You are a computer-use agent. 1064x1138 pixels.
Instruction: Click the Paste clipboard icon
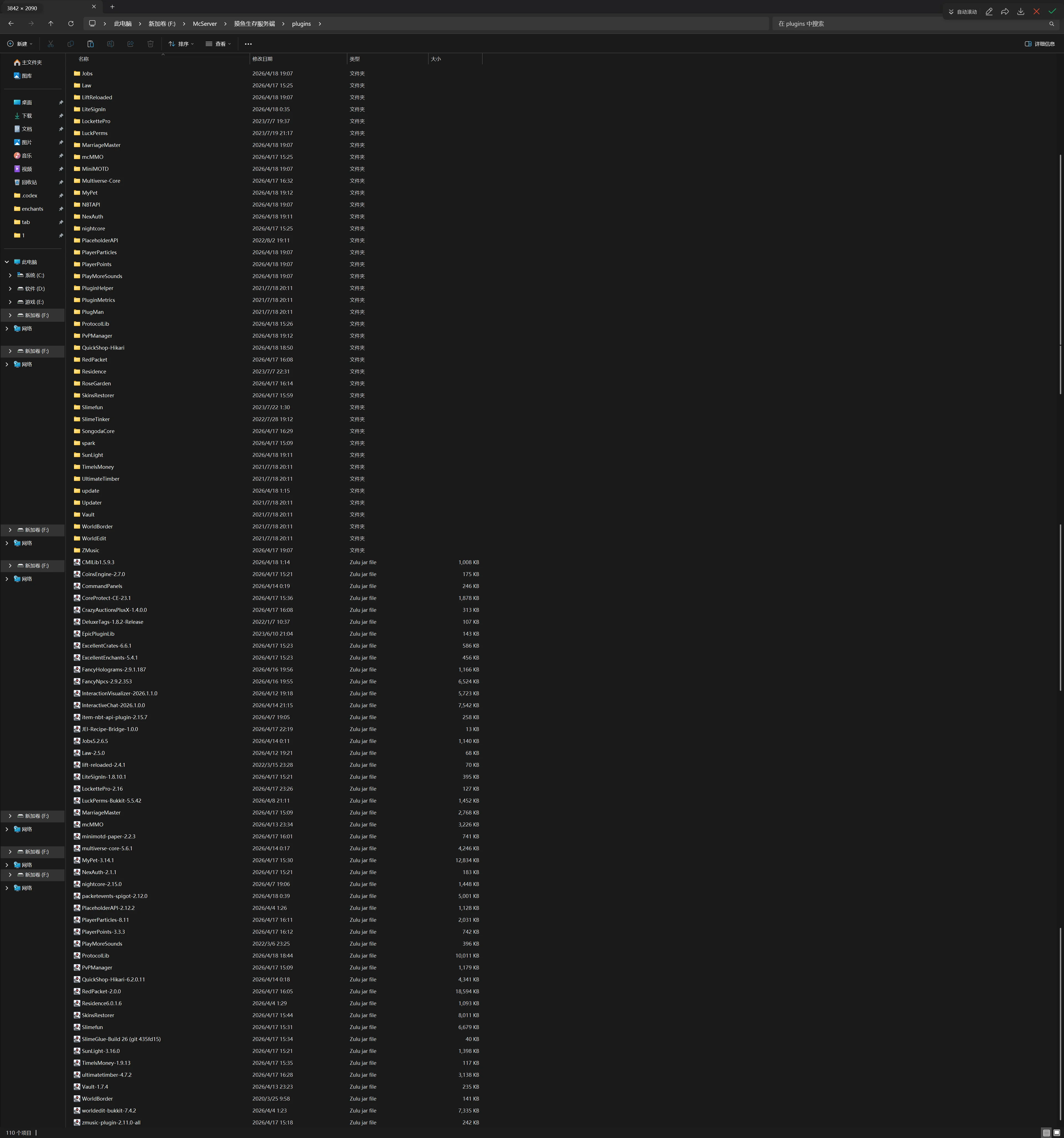click(x=90, y=44)
